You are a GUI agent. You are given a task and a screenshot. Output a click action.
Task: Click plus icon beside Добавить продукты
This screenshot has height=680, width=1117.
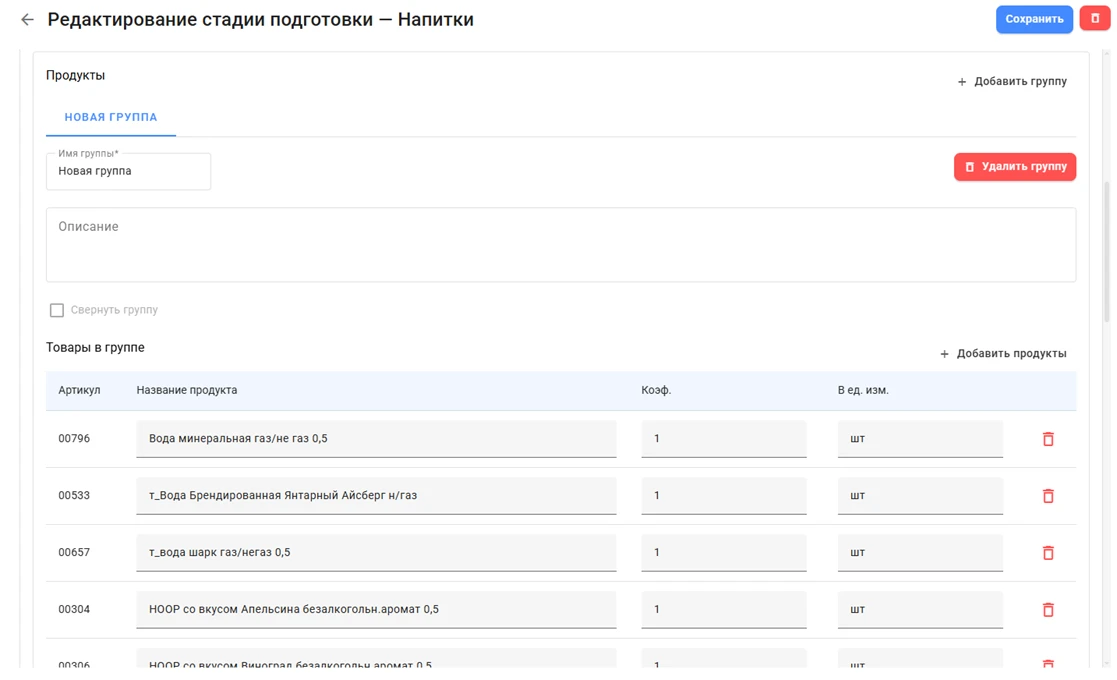(944, 354)
